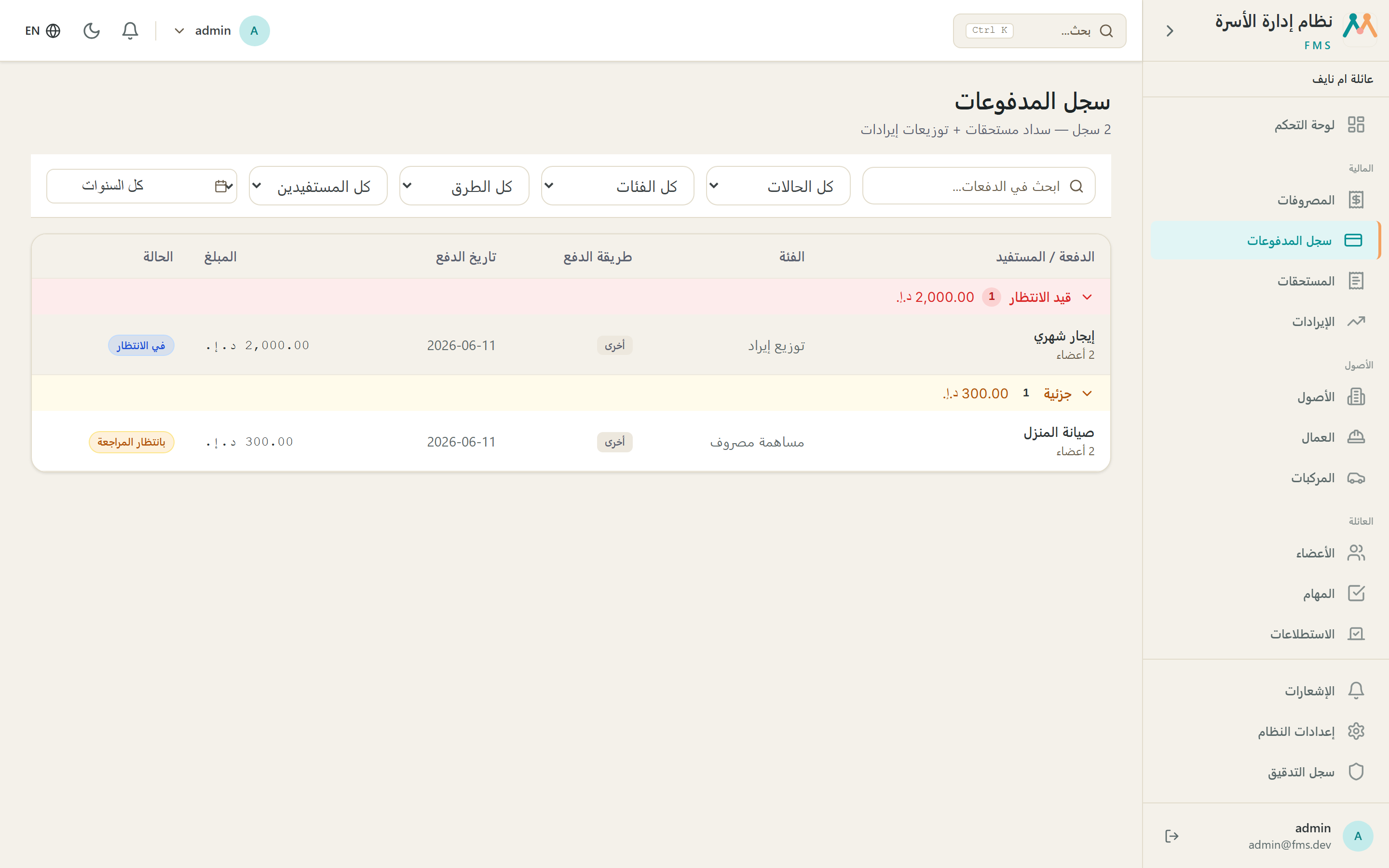Open المستحقات menu item
The width and height of the screenshot is (1389, 868).
[x=1266, y=281]
